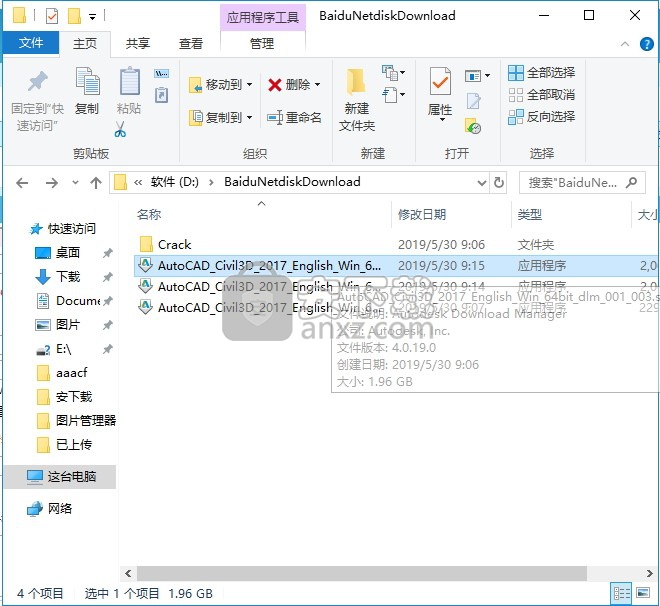Click the Copy path icon
Image resolution: width=660 pixels, height=606 pixels.
(x=162, y=74)
